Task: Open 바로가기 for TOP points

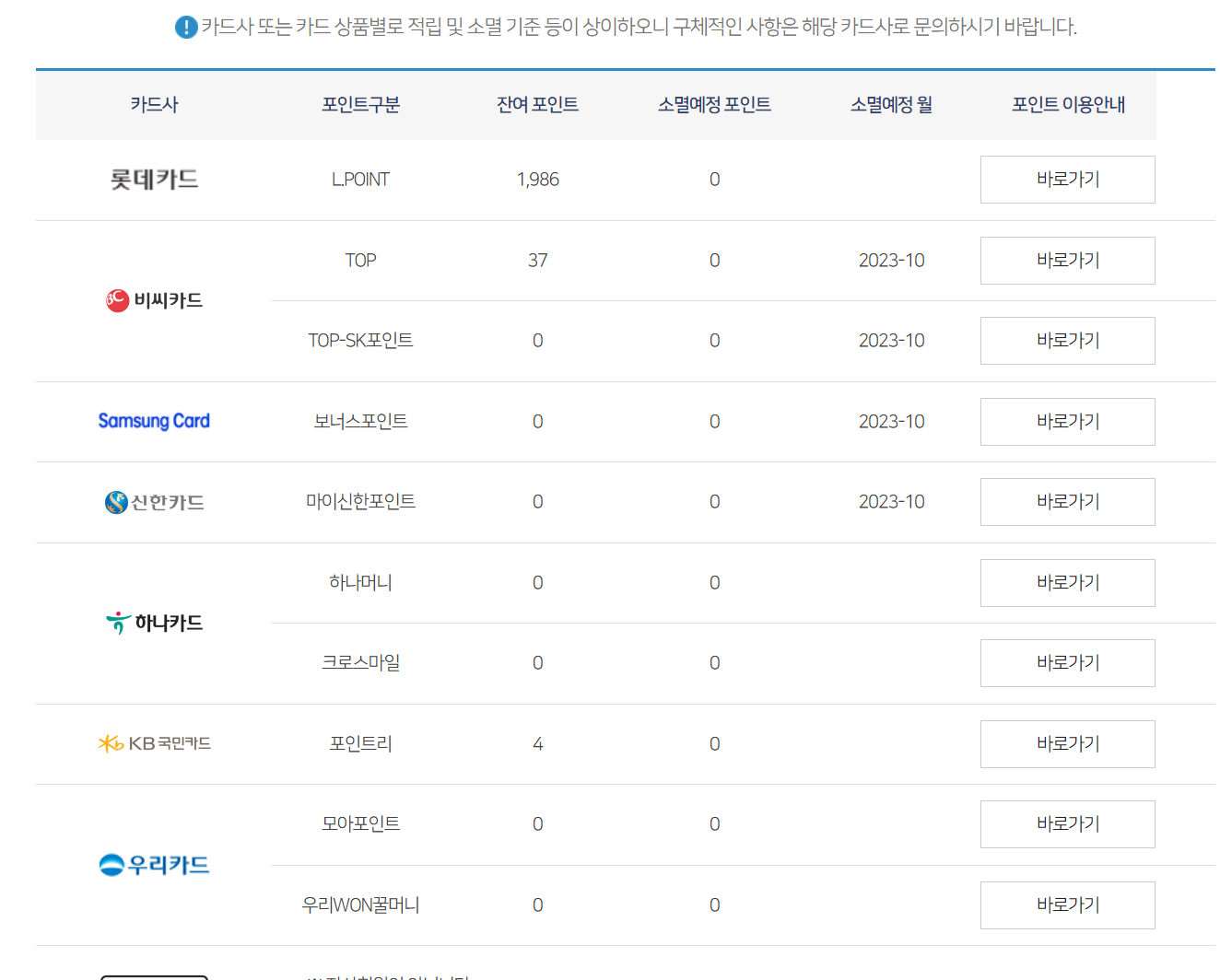Action: click(1067, 261)
